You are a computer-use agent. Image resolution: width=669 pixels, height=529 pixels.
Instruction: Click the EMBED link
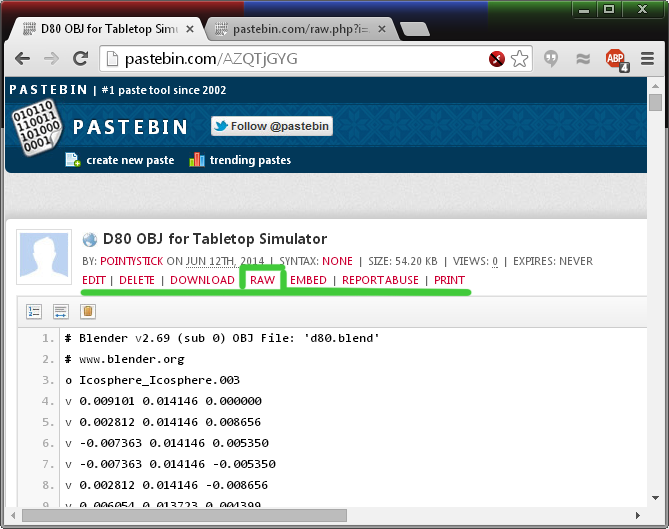[308, 280]
